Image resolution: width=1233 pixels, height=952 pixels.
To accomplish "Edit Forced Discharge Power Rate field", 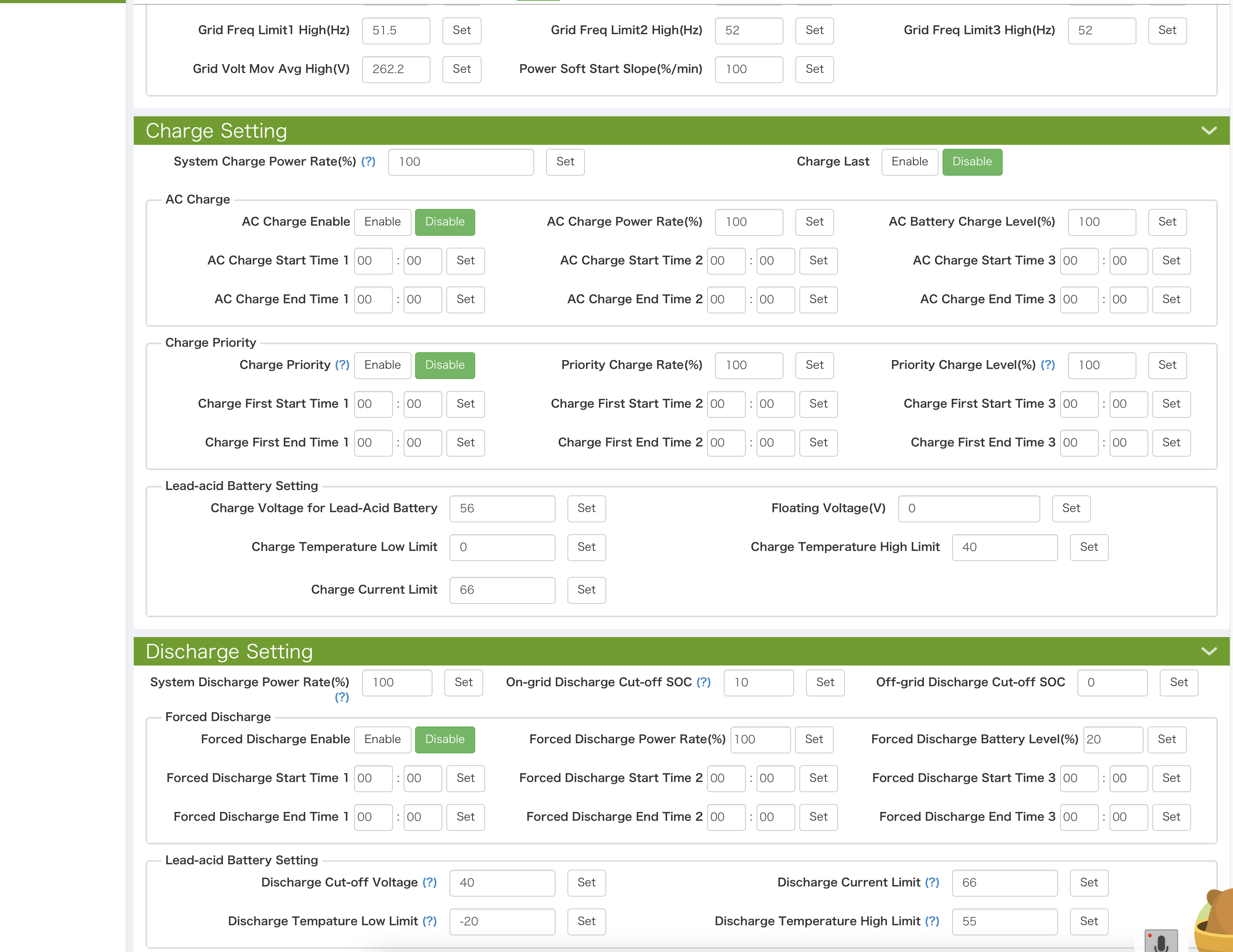I will click(761, 740).
